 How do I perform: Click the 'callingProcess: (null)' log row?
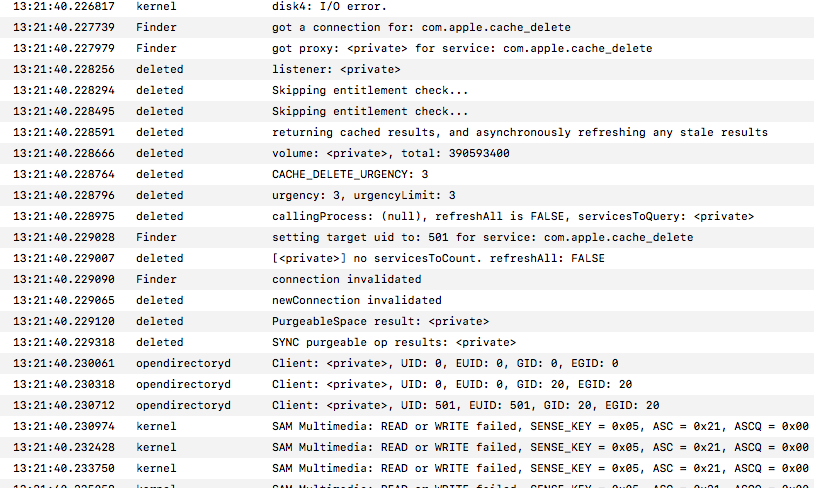512,216
